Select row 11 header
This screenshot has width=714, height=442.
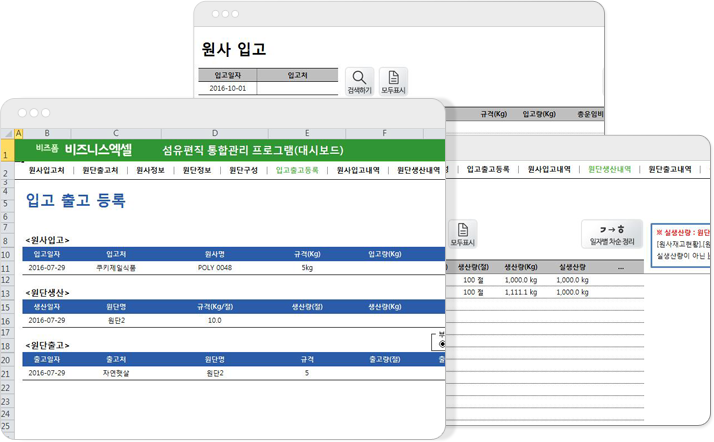point(7,268)
